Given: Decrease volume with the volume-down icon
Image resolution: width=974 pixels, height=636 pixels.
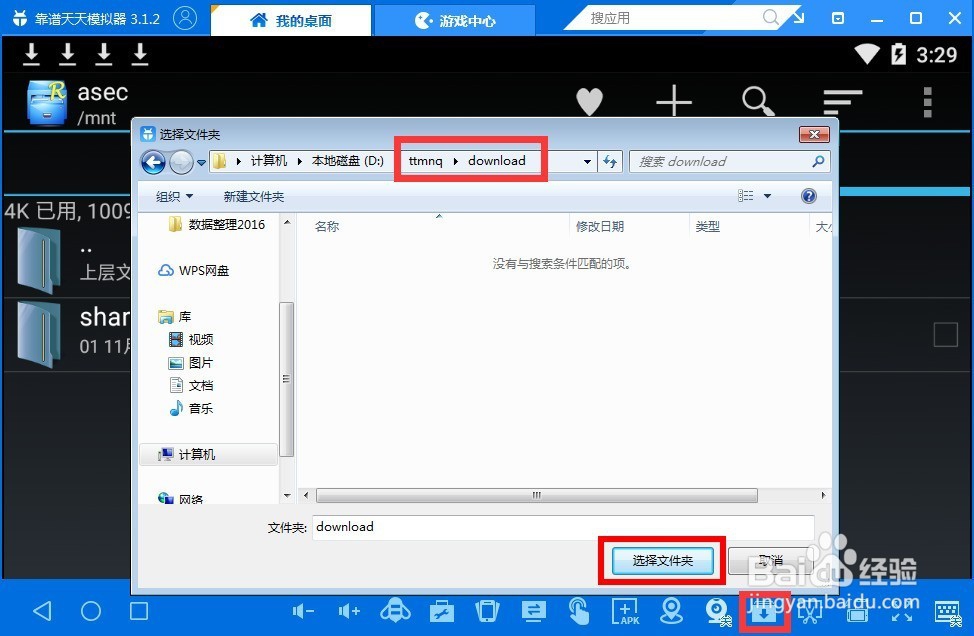Looking at the screenshot, I should (x=304, y=611).
